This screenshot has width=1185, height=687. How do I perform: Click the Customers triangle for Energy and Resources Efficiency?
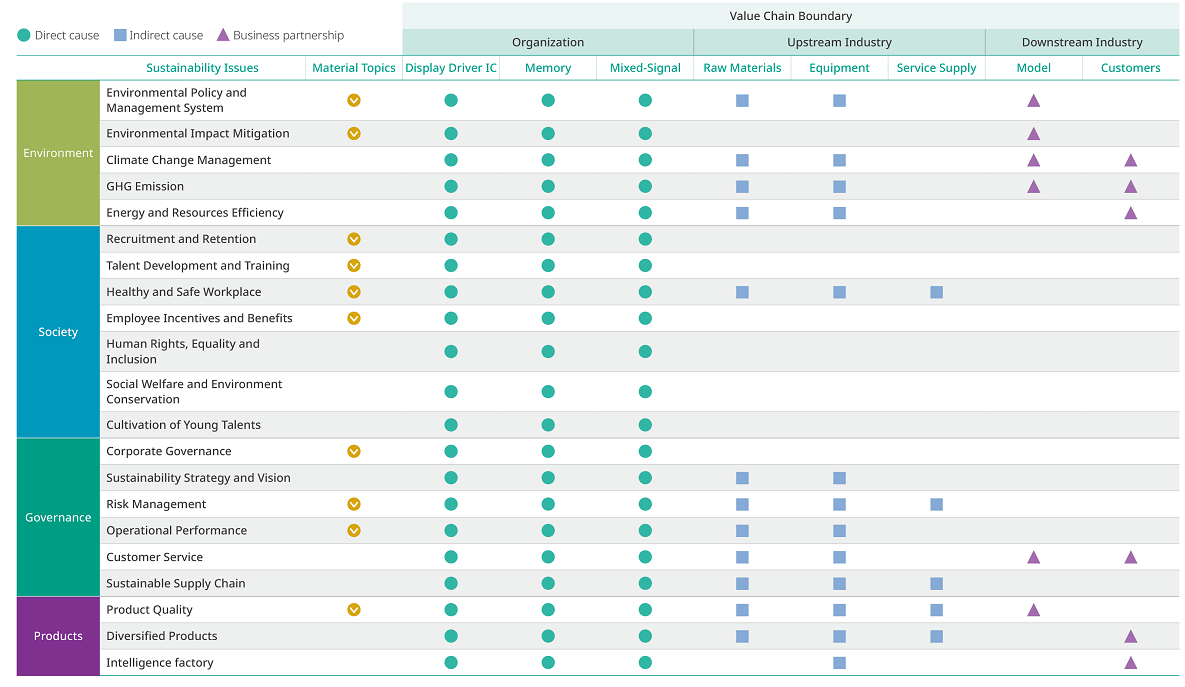(x=1131, y=213)
